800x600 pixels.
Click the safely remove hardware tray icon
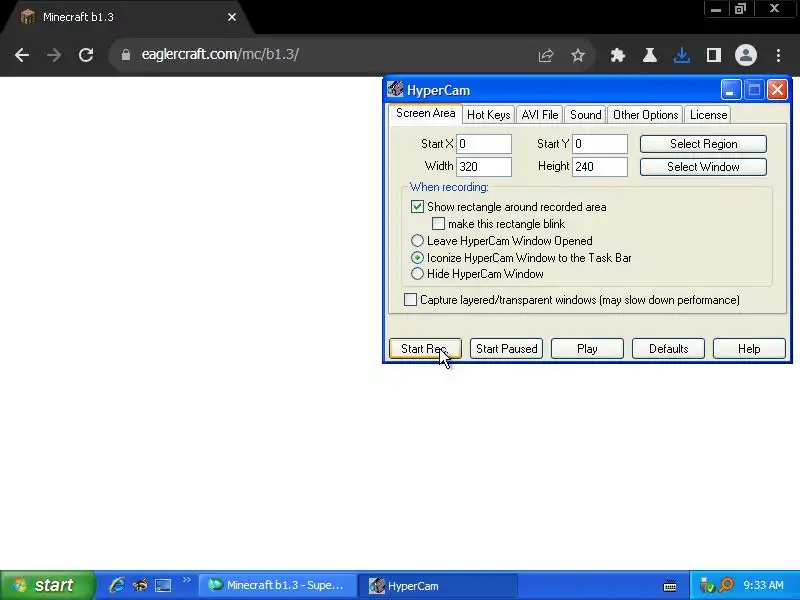pyautogui.click(x=707, y=585)
